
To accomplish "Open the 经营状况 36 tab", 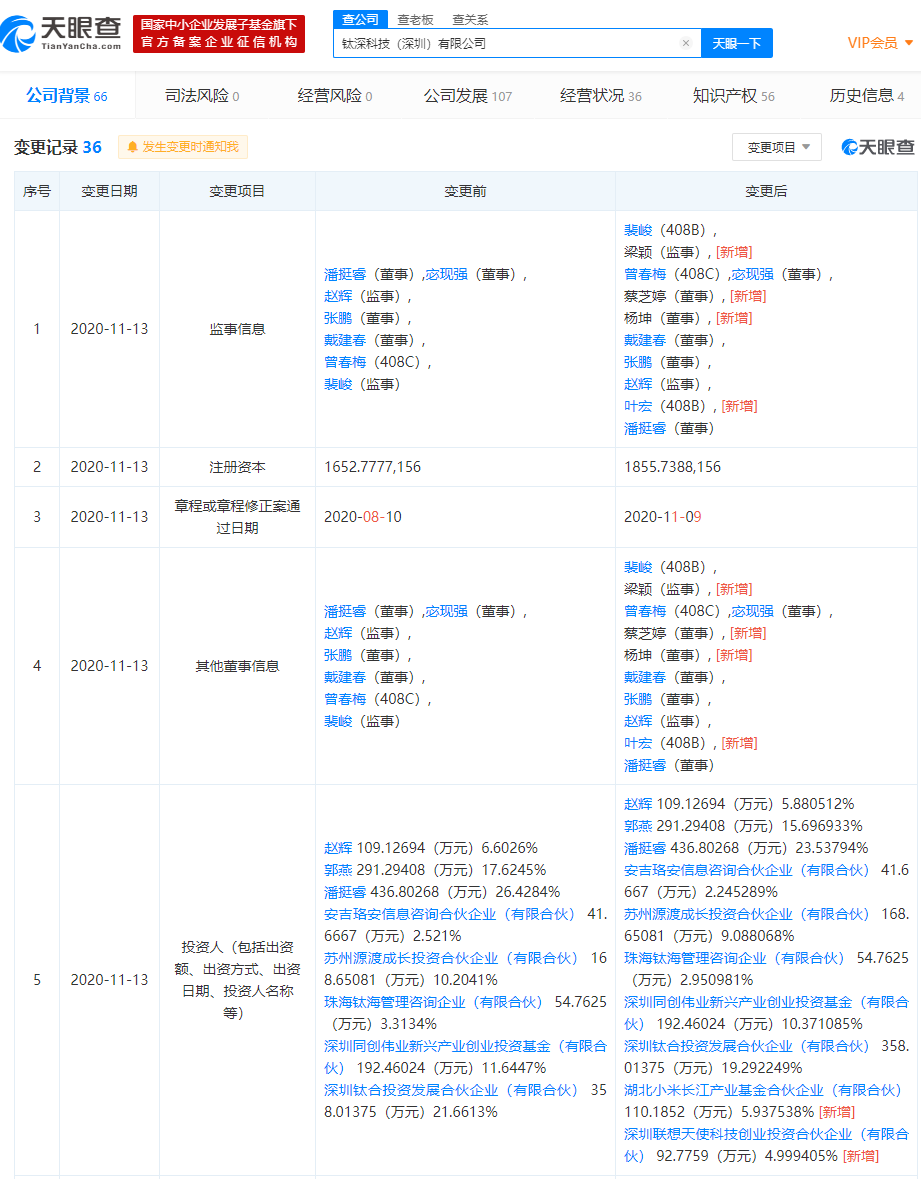I will 601,95.
